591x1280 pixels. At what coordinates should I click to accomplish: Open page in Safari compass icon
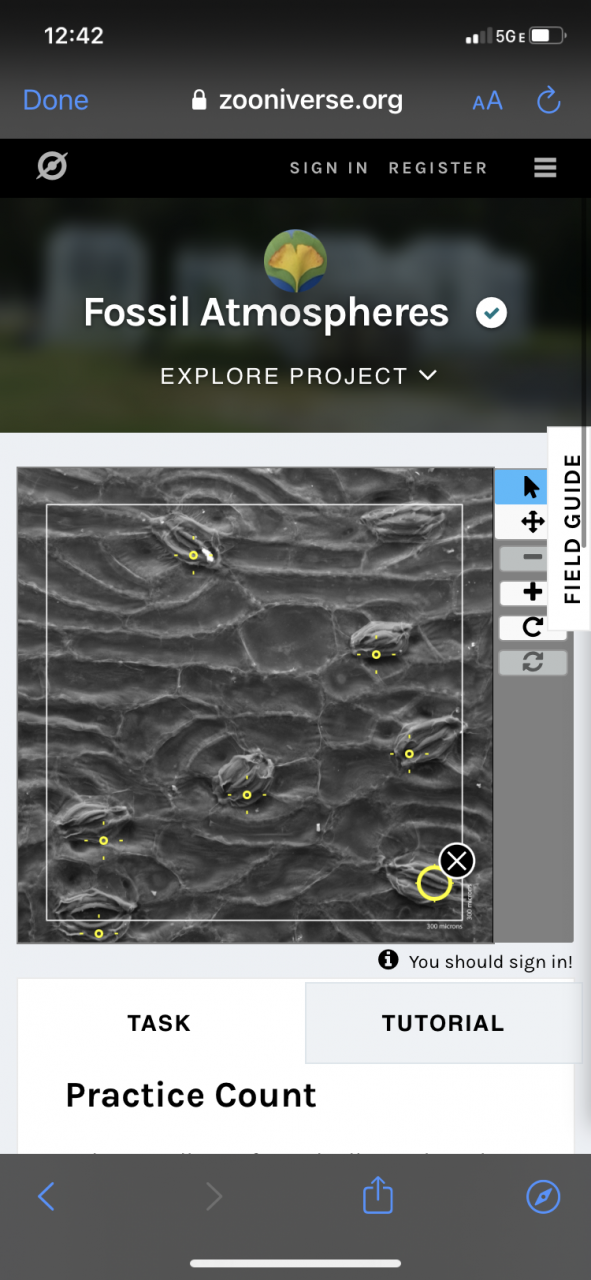tap(543, 1197)
